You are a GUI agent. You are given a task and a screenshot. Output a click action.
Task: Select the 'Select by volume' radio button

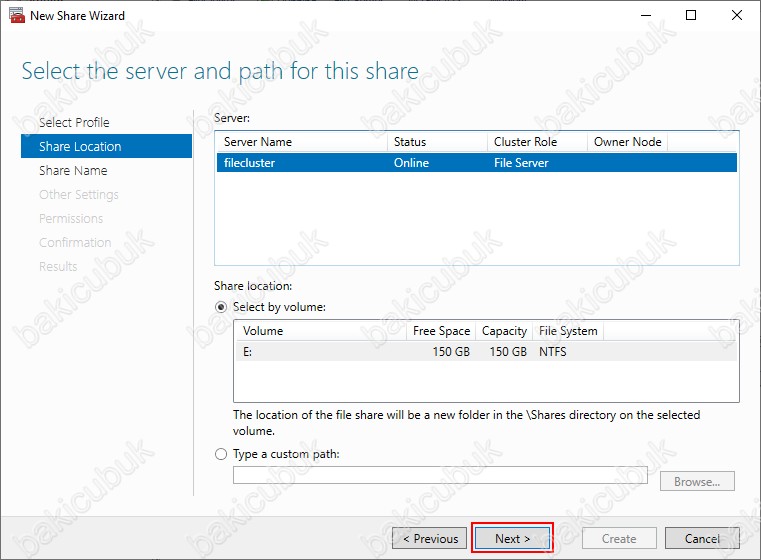point(221,307)
